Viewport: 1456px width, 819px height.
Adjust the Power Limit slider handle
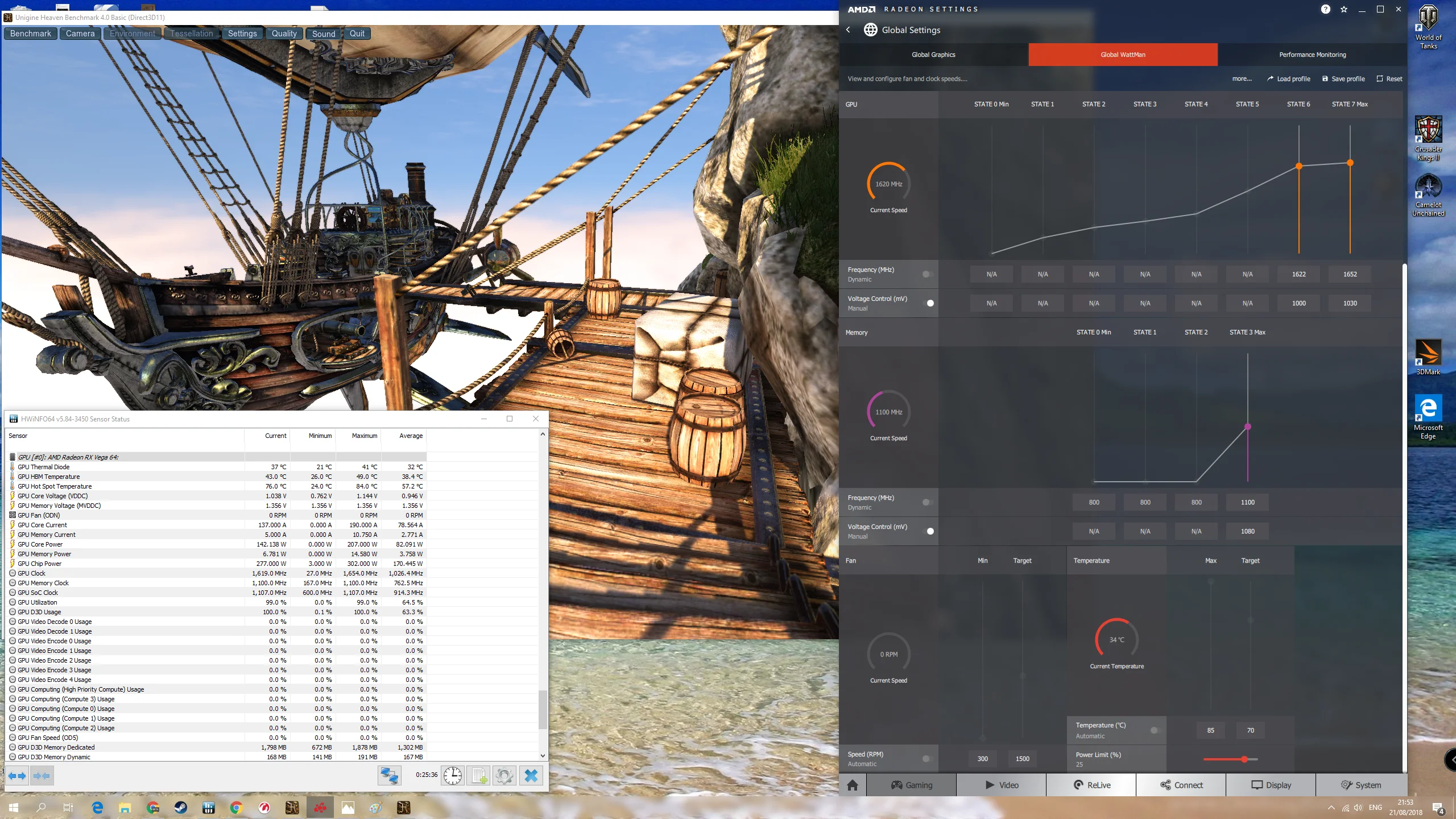coord(1244,759)
